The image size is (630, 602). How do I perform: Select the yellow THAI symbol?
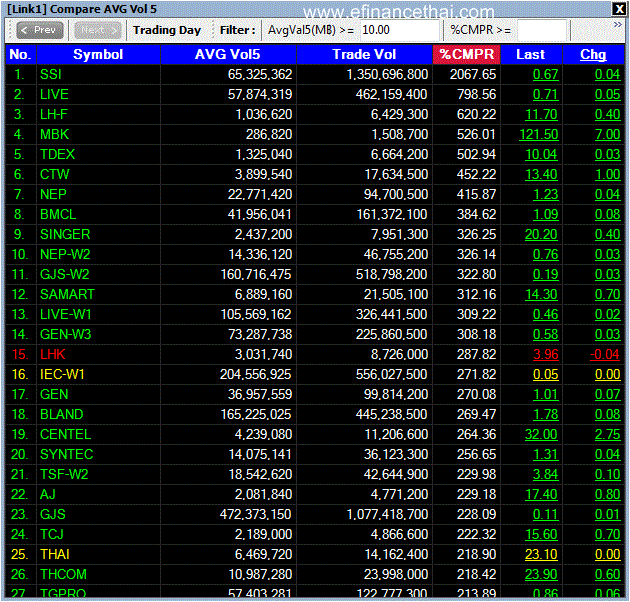click(55, 555)
